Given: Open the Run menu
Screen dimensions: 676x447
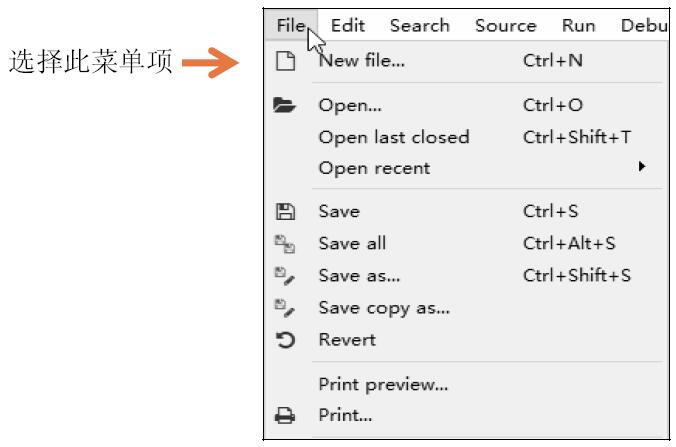Looking at the screenshot, I should coord(578,25).
